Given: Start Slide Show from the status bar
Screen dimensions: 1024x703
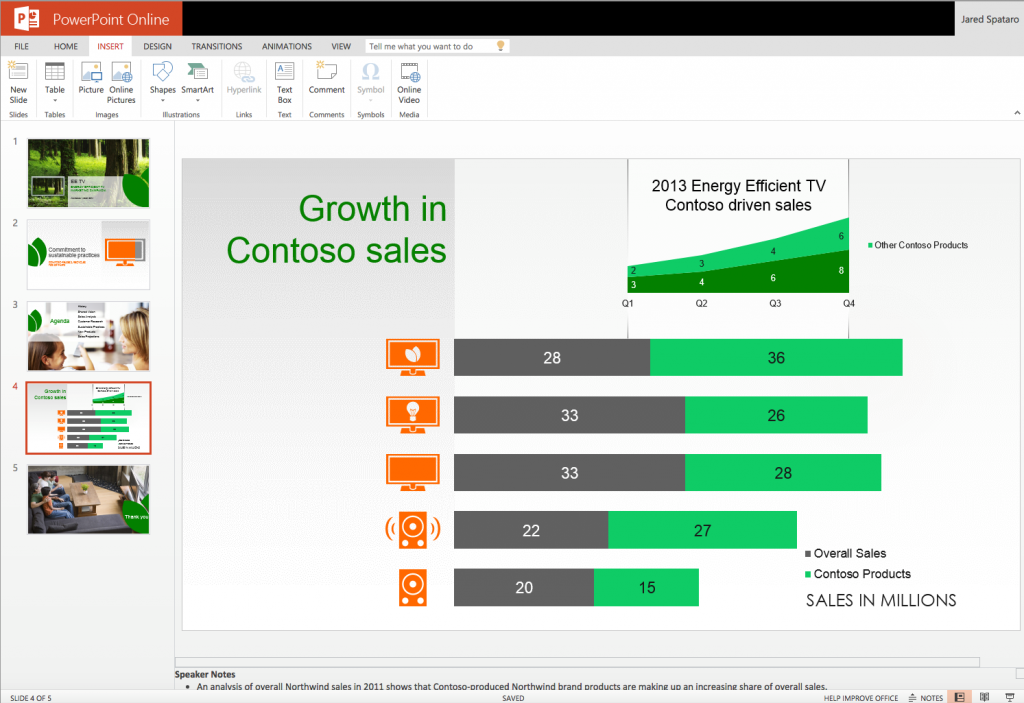Looking at the screenshot, I should click(1010, 696).
